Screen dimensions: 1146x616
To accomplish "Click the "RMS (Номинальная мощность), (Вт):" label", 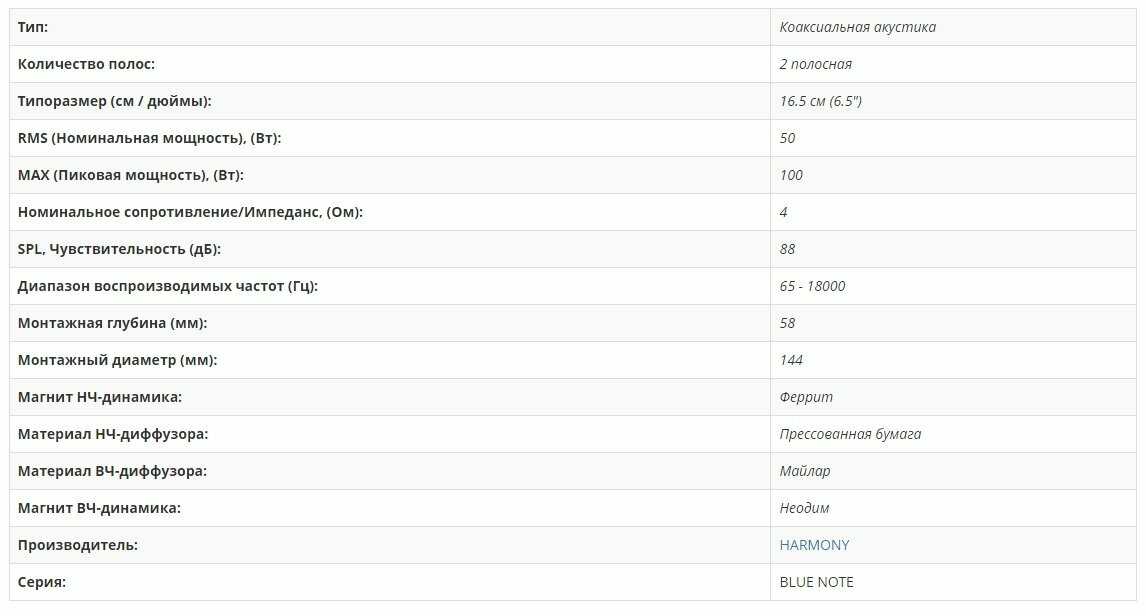I will click(x=149, y=138).
